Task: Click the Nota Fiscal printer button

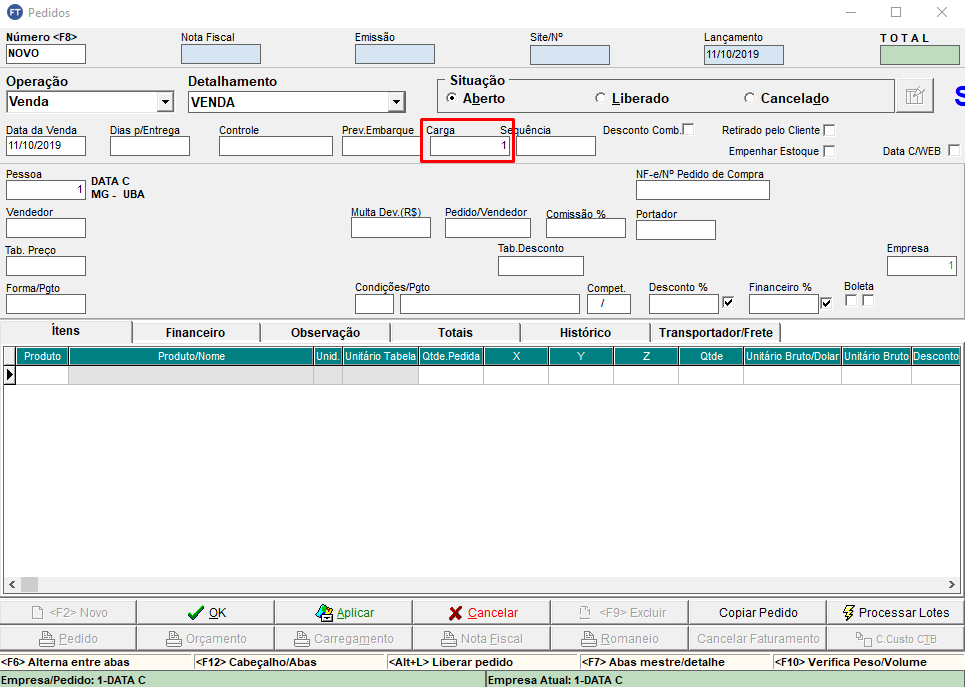Action: (x=482, y=638)
